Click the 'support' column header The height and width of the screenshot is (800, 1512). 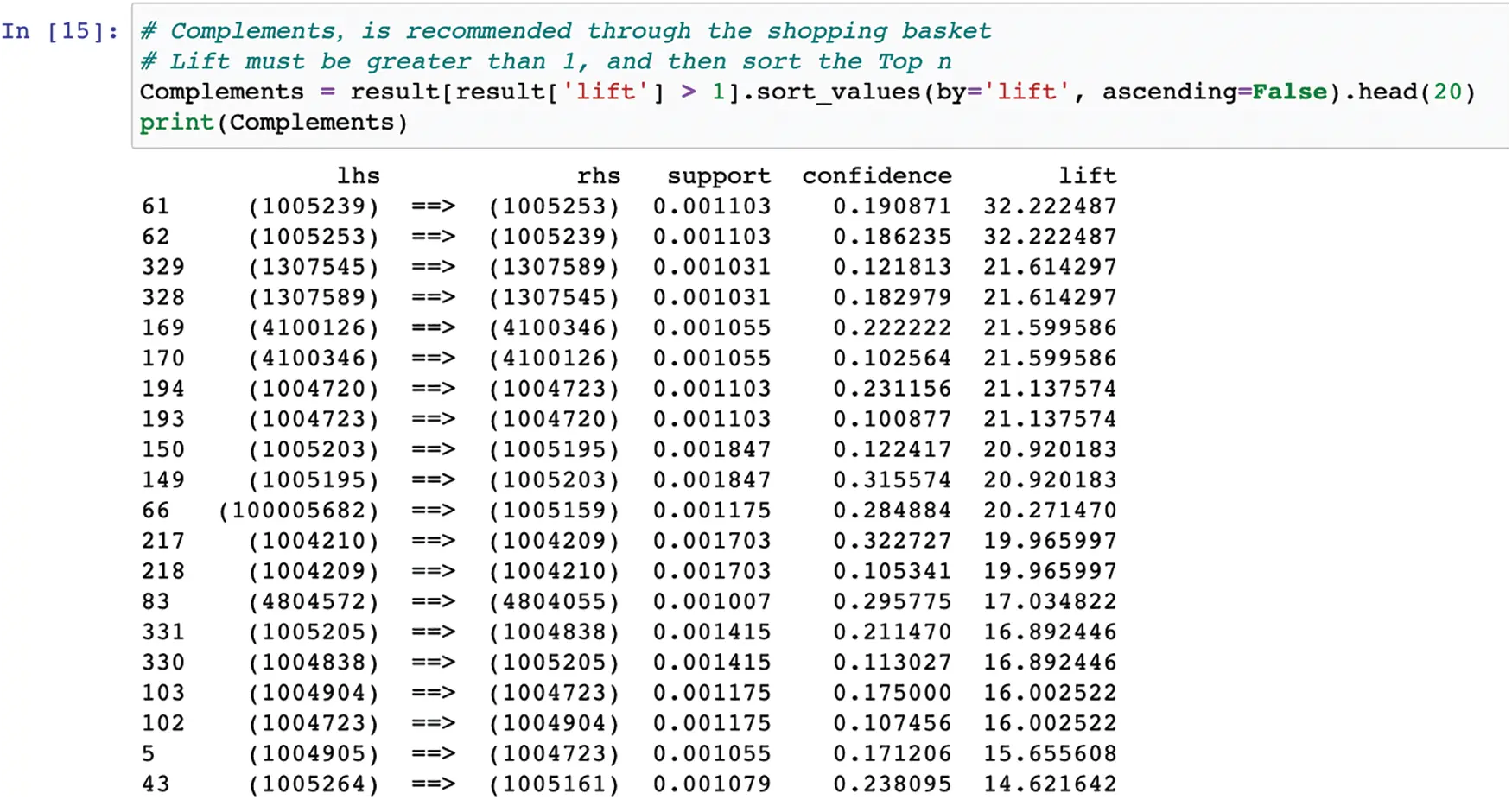pos(718,176)
